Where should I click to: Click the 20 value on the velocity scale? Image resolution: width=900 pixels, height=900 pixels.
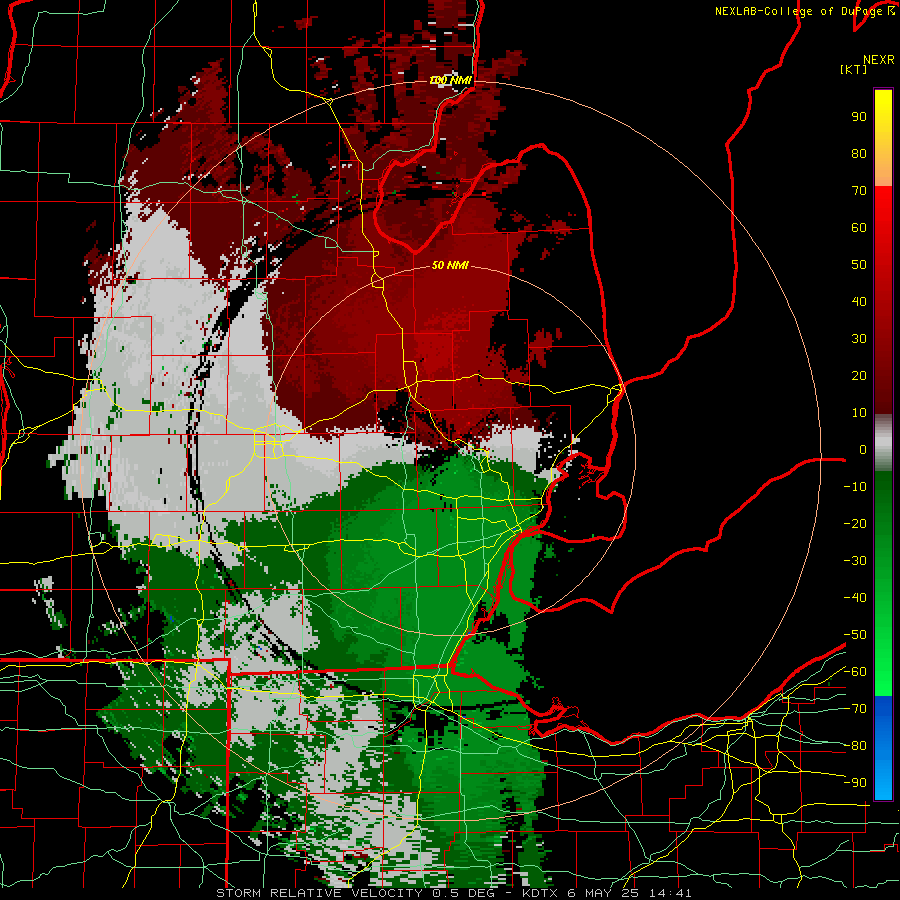pos(859,376)
